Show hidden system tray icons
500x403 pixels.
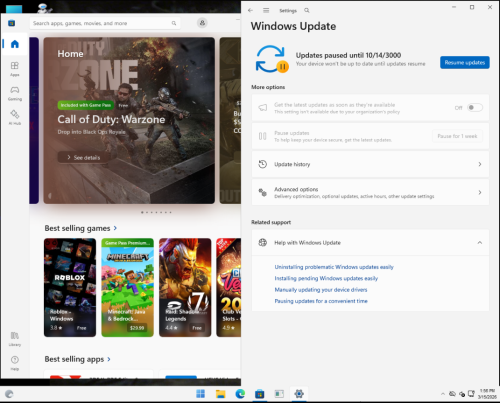click(443, 394)
